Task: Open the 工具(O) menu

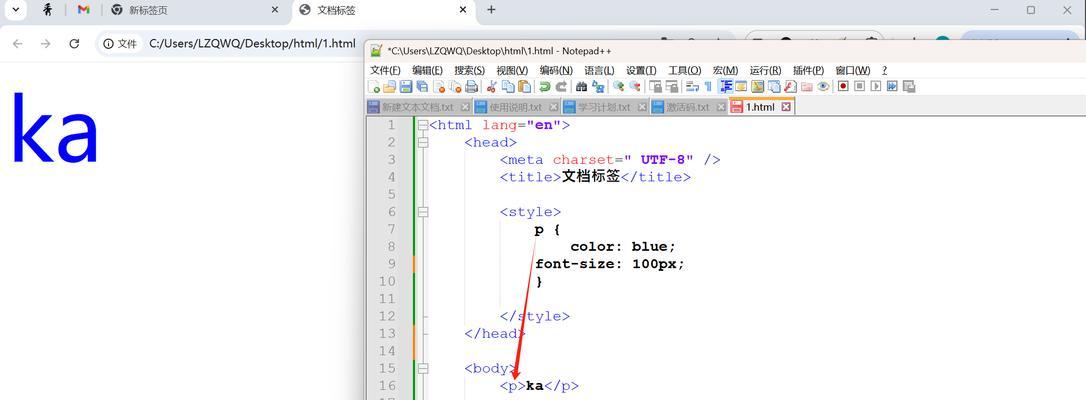Action: [684, 71]
